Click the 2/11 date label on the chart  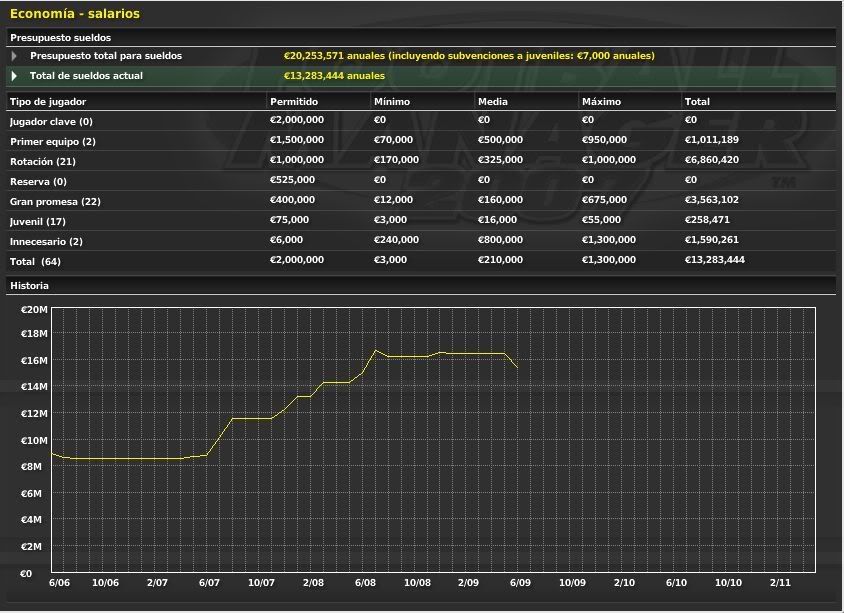pyautogui.click(x=780, y=583)
